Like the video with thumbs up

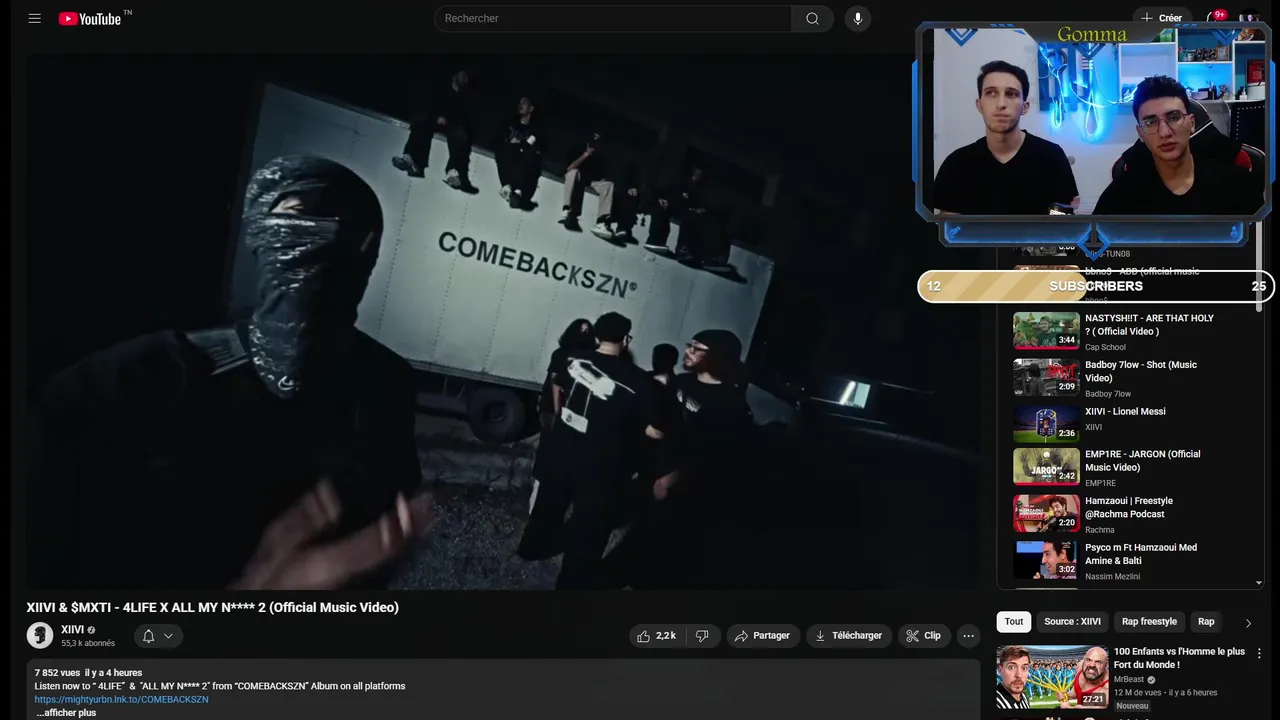pos(656,636)
